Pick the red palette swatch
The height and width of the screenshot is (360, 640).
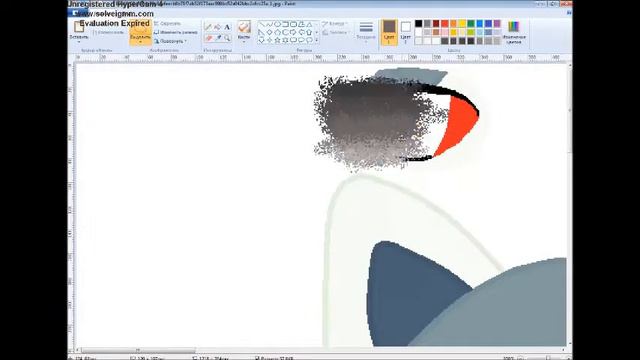pyautogui.click(x=444, y=24)
